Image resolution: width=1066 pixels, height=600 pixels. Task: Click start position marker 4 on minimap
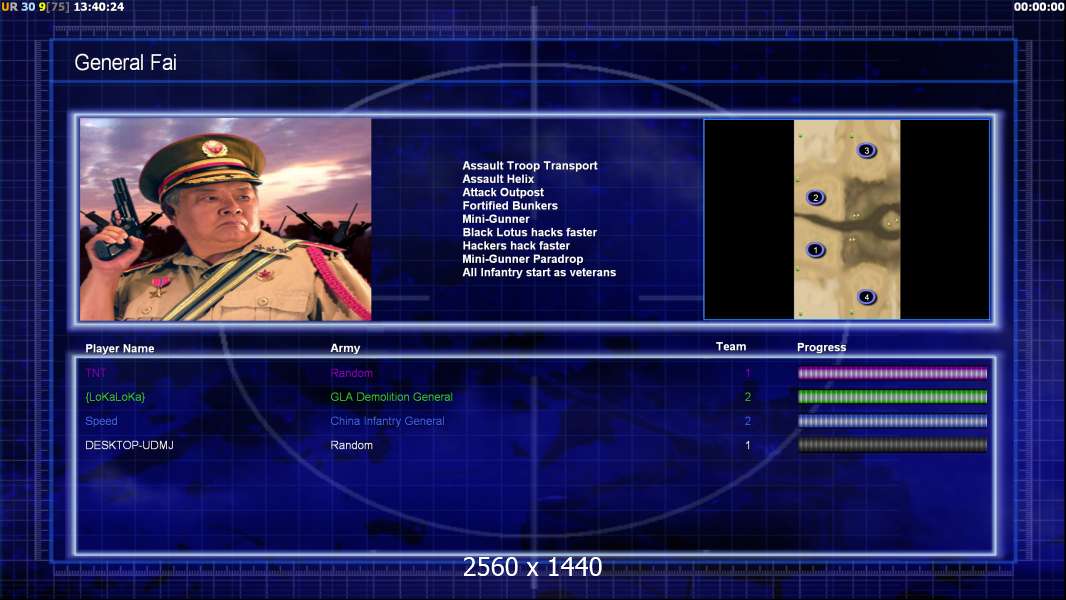pyautogui.click(x=866, y=297)
